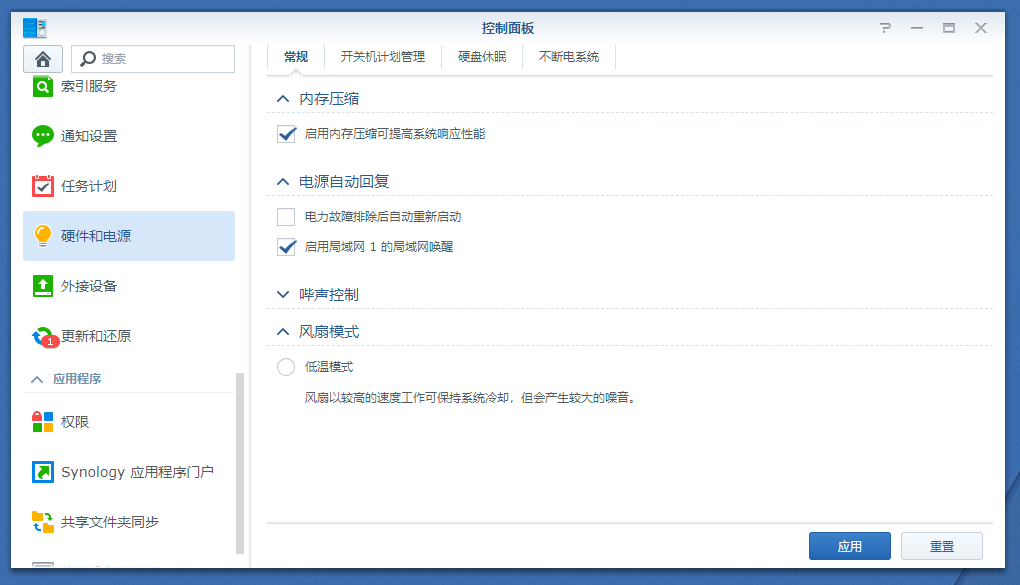Disable the 启用内存压缩 checkbox

click(287, 134)
